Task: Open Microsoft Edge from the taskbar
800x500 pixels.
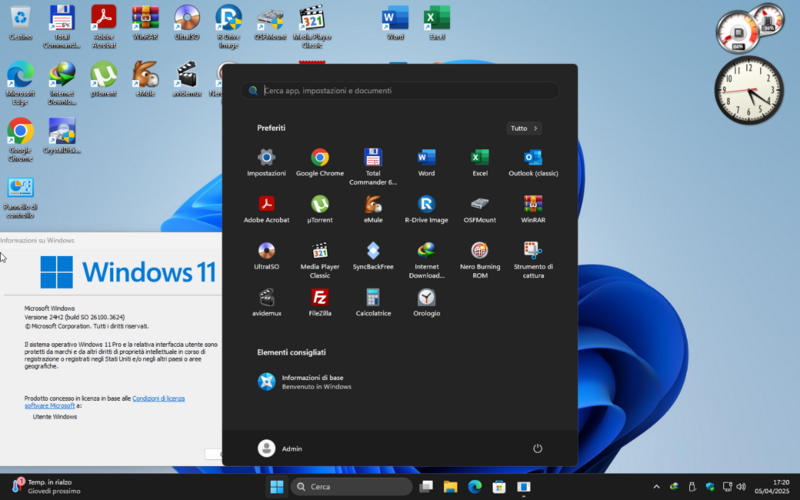Action: click(474, 487)
